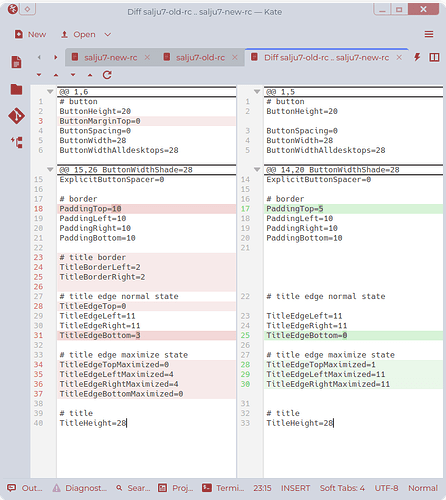This screenshot has width=446, height=500.
Task: Go to previous tab with left arrow
Action: [39, 57]
